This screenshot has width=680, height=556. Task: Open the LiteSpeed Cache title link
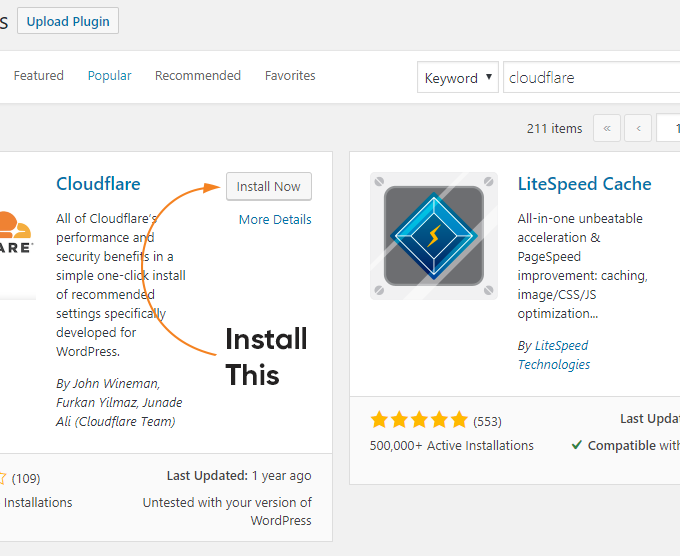point(584,184)
